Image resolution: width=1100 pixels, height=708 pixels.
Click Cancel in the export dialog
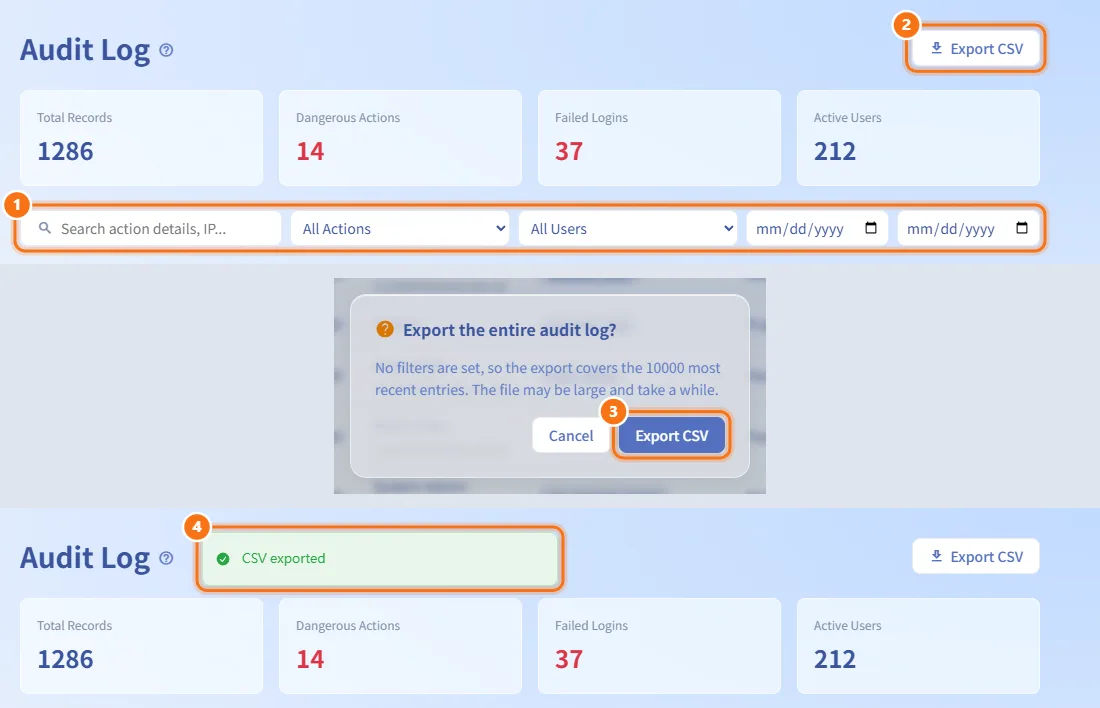click(x=571, y=436)
